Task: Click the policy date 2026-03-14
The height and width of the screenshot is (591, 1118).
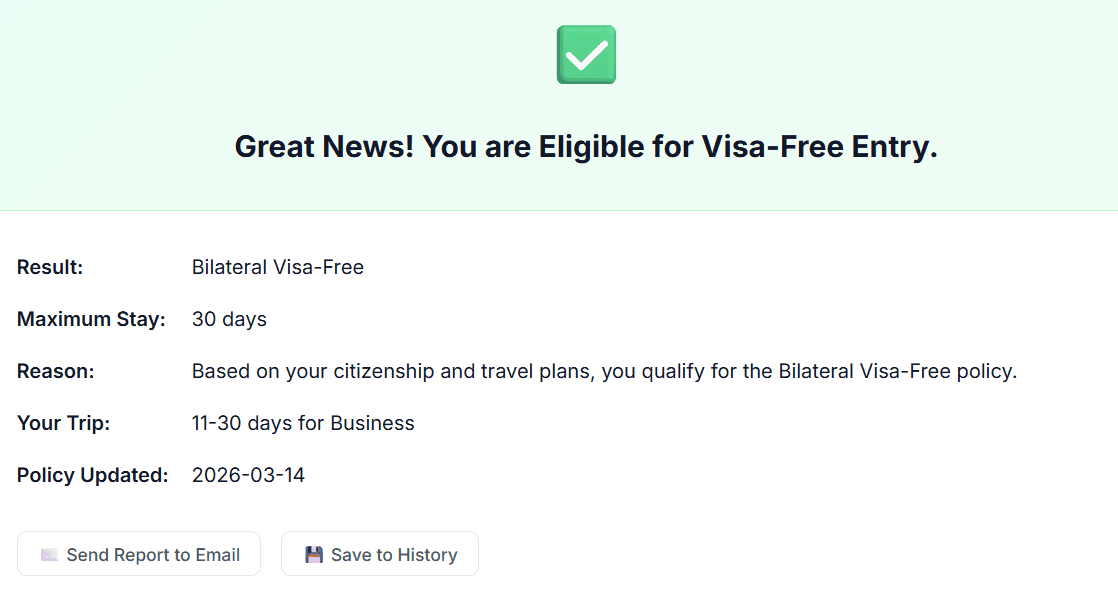Action: (x=248, y=475)
